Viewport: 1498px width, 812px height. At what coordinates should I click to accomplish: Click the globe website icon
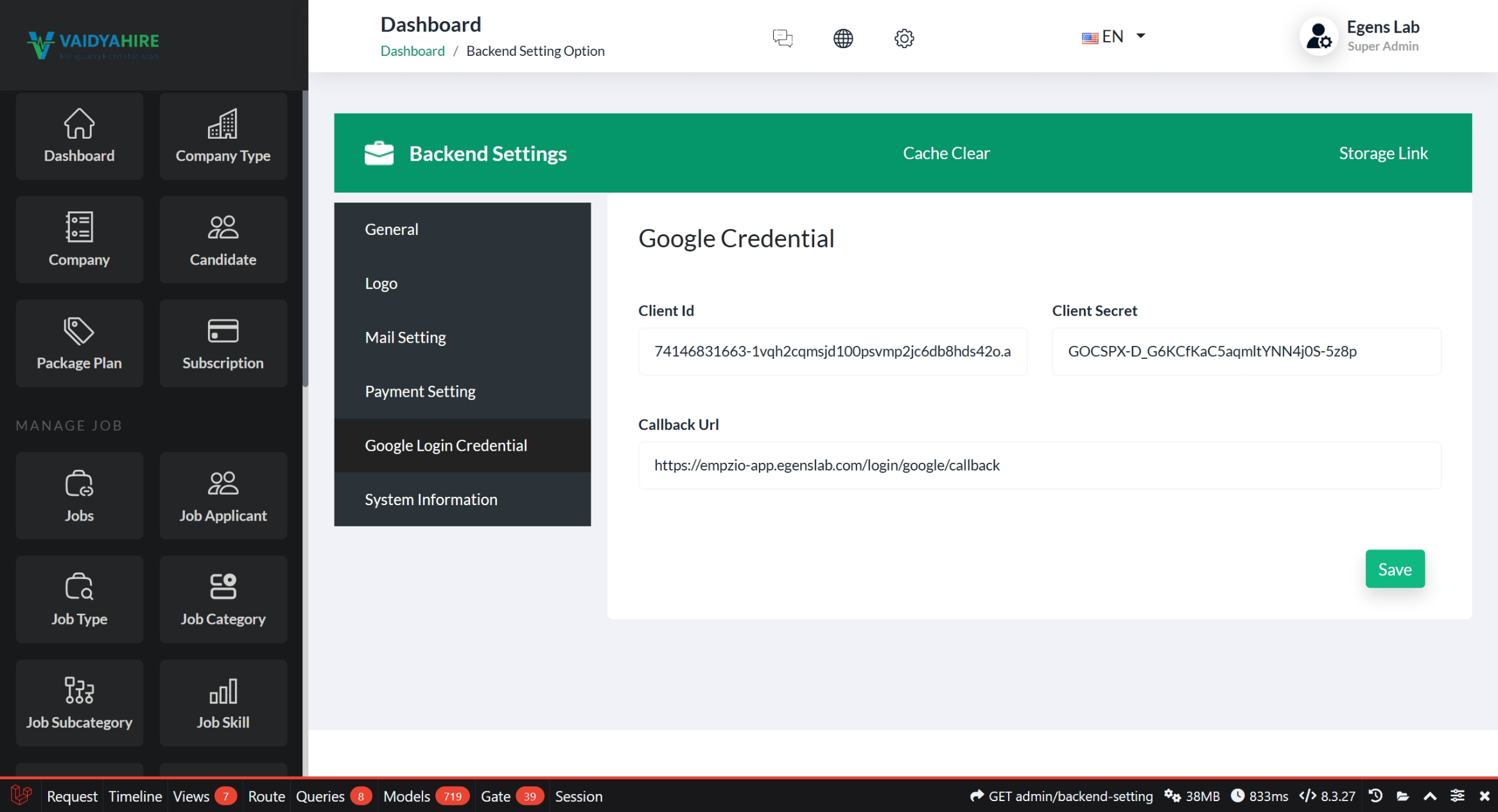point(842,38)
